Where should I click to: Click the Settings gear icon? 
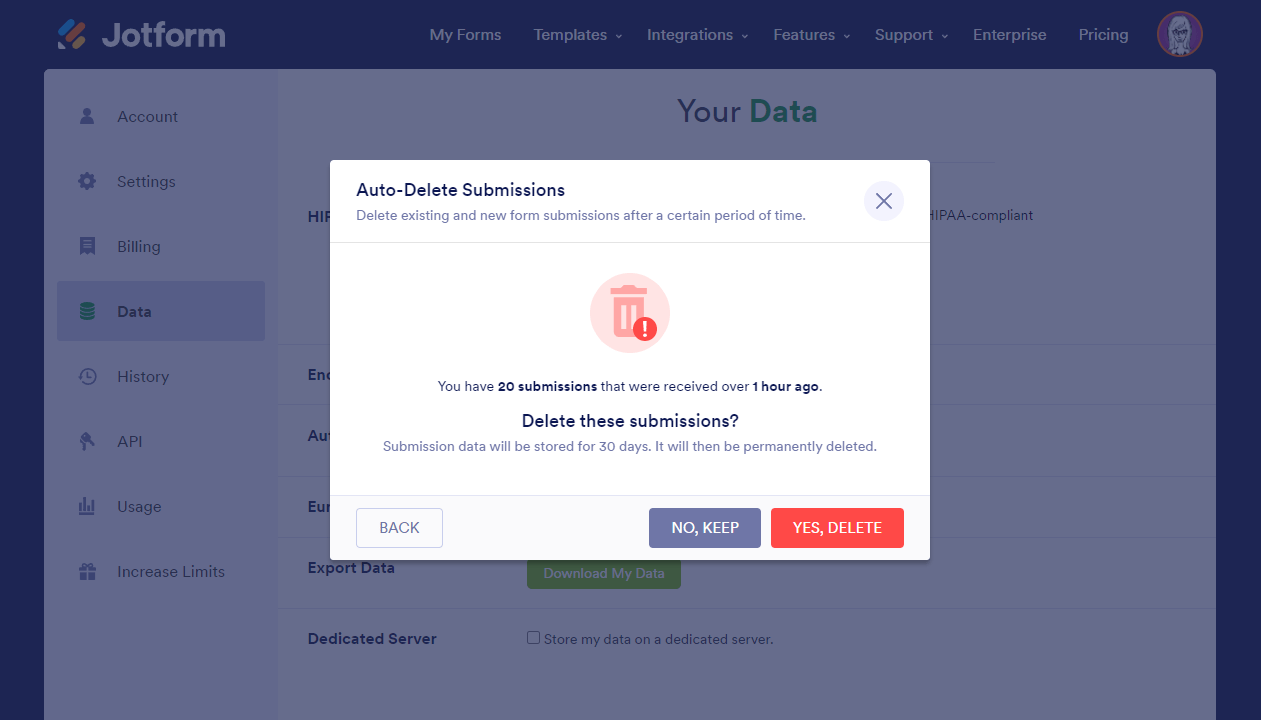[87, 181]
